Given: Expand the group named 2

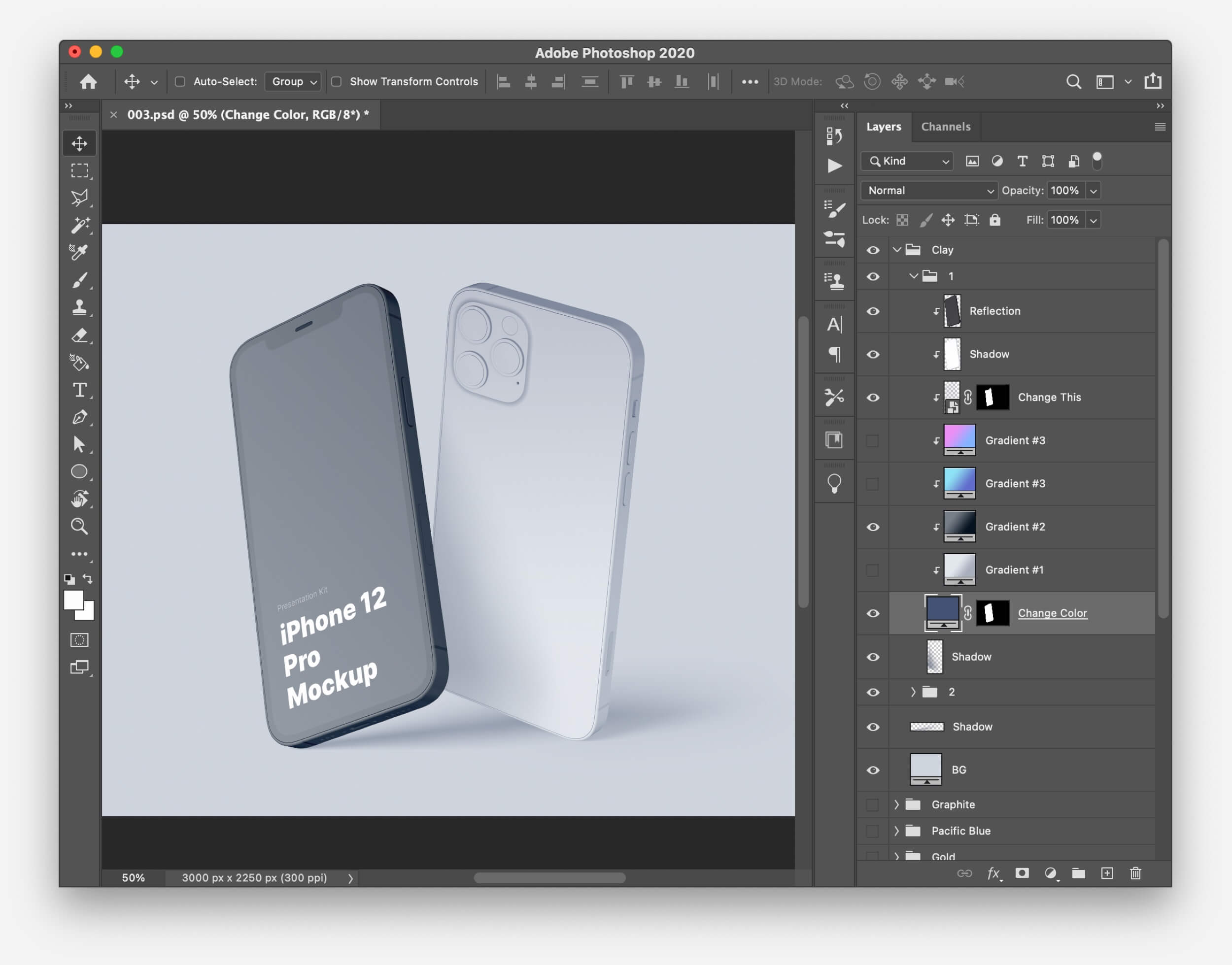Looking at the screenshot, I should [913, 692].
